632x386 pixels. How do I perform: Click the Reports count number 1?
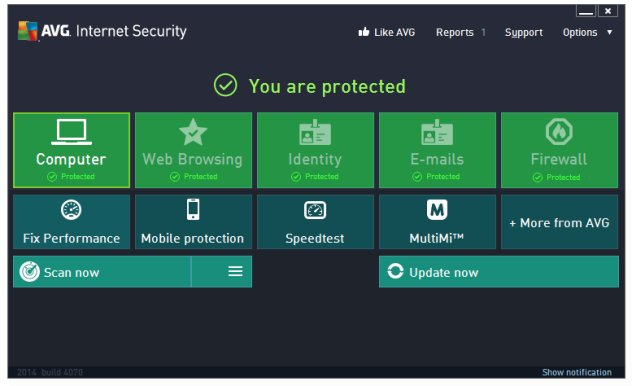[483, 32]
